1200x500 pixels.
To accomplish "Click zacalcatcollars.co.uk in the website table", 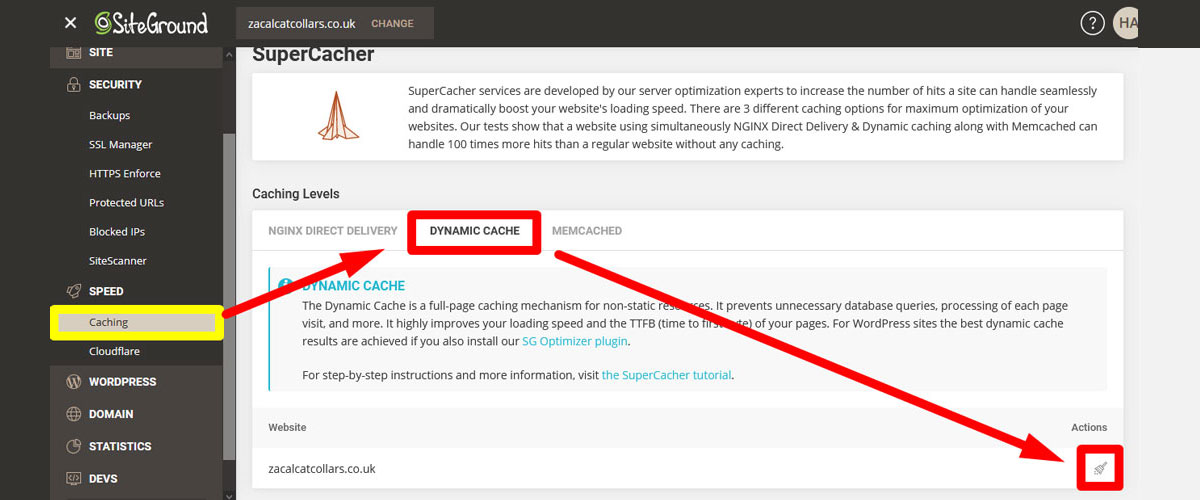I will point(322,468).
